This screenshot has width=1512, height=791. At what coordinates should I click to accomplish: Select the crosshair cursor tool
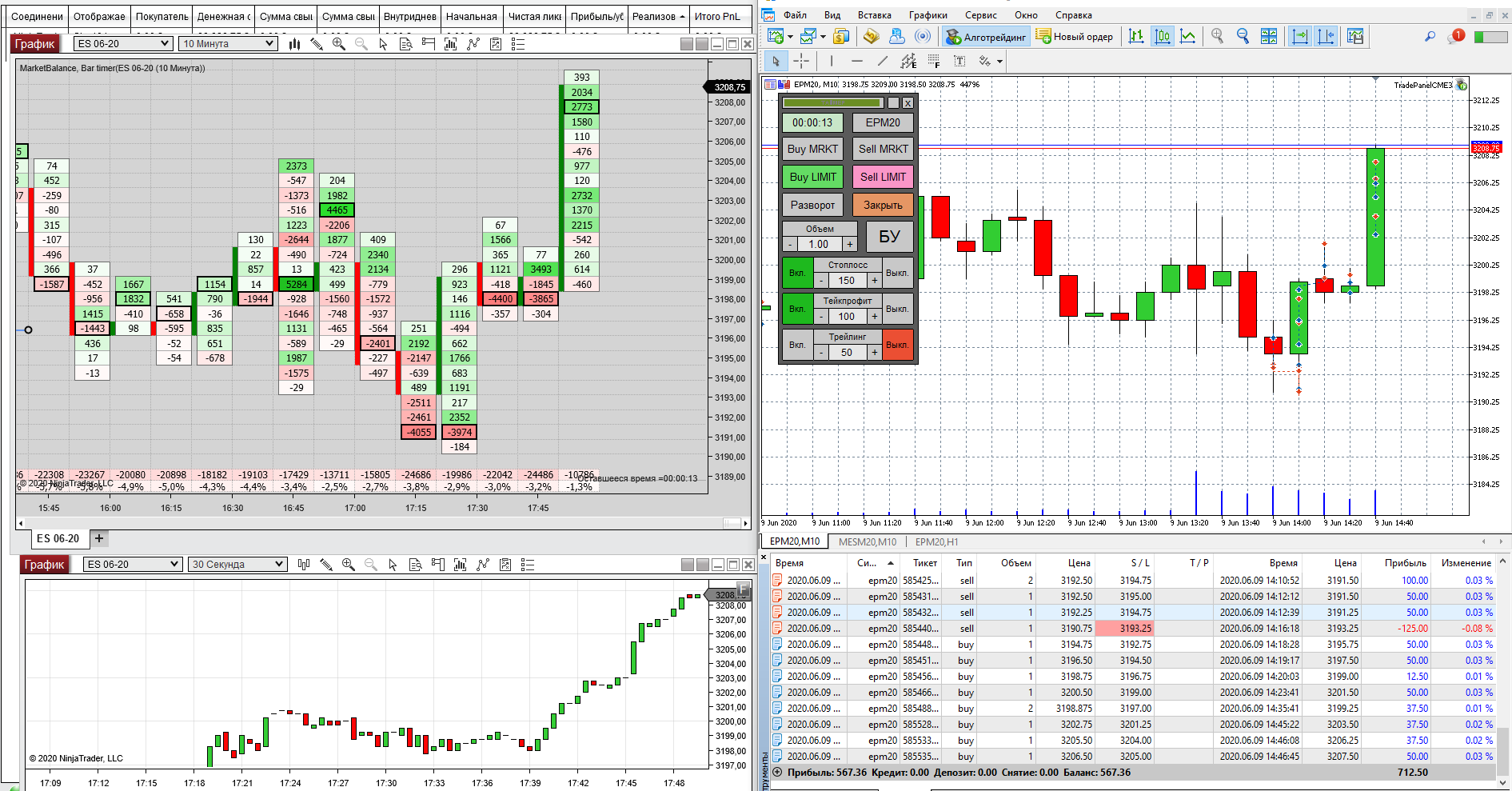pos(801,61)
